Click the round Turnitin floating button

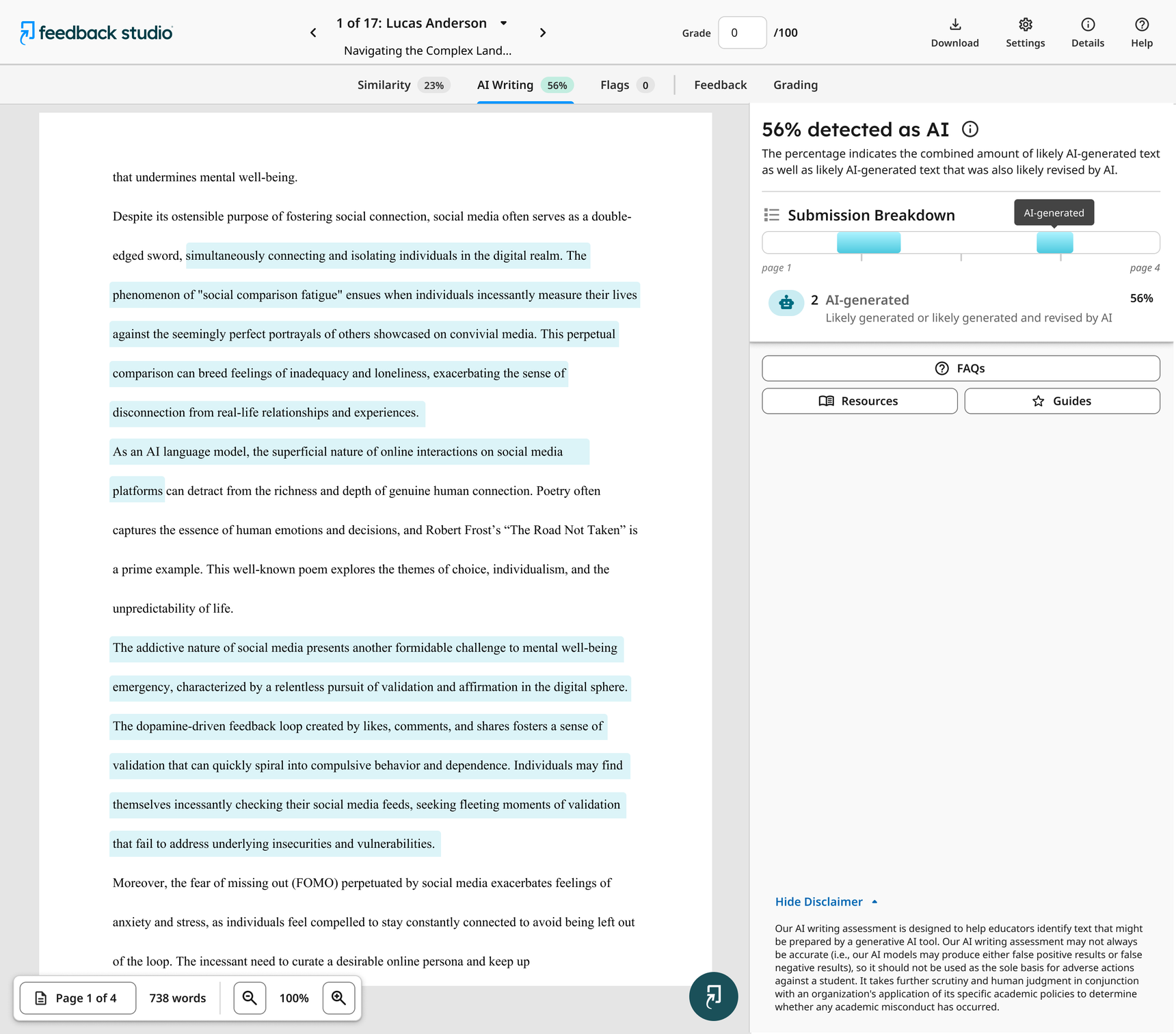point(713,996)
